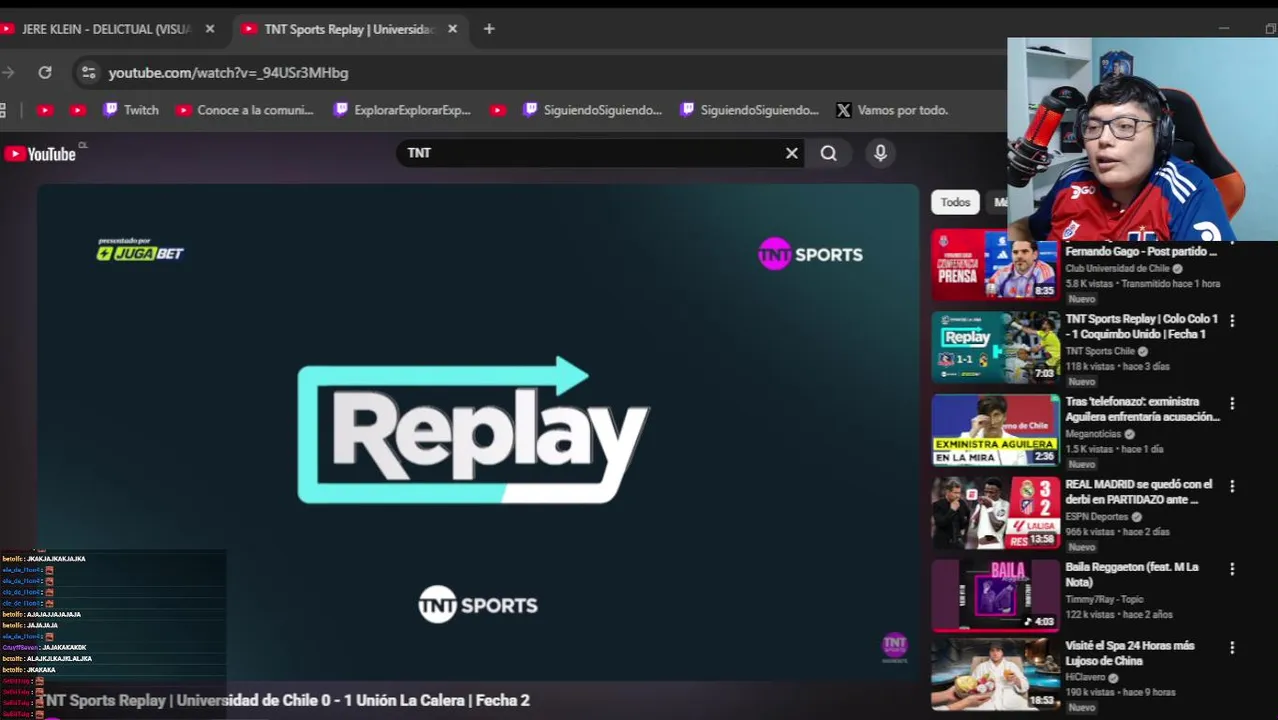The width and height of the screenshot is (1278, 720).
Task: Open the 'ExplorarExplorarExp...' Twitch bookmark
Action: tap(403, 110)
